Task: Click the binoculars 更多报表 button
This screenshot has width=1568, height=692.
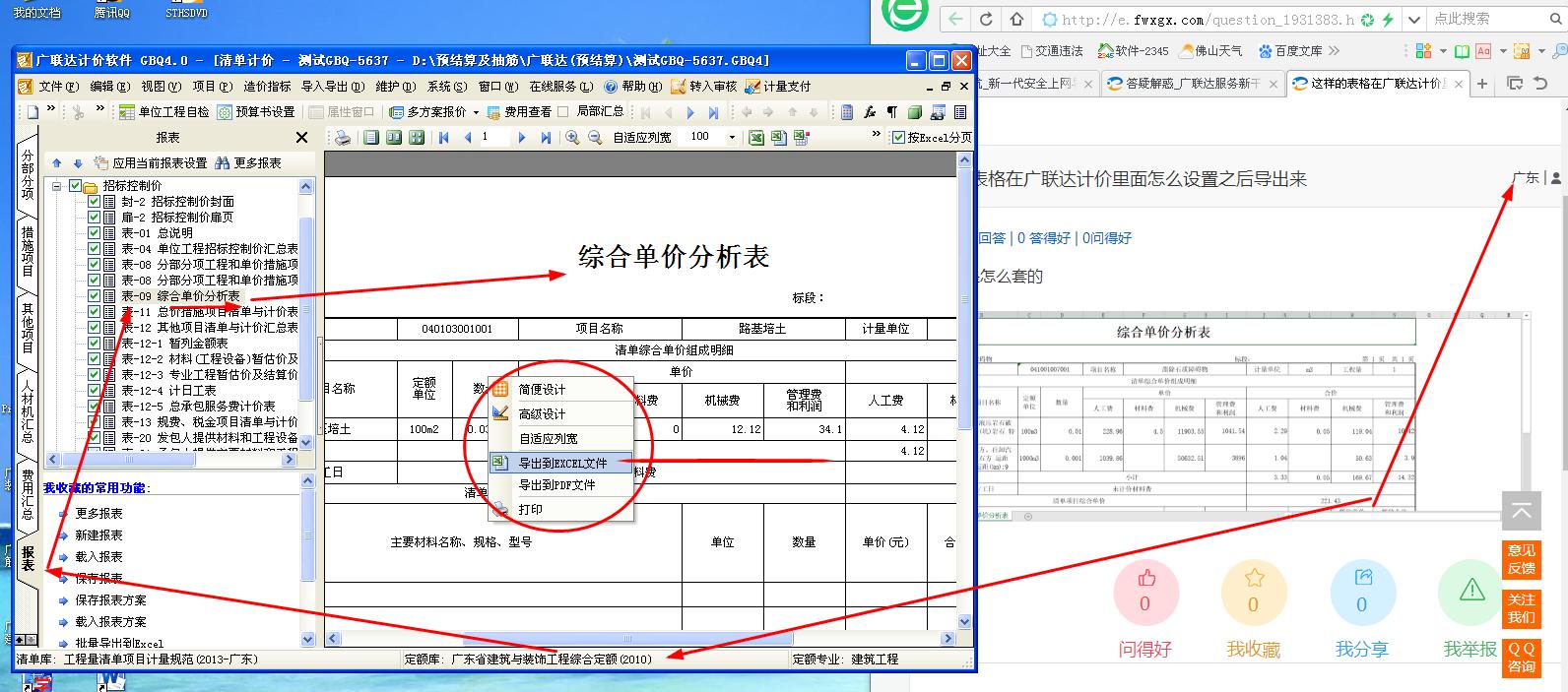Action: click(248, 163)
